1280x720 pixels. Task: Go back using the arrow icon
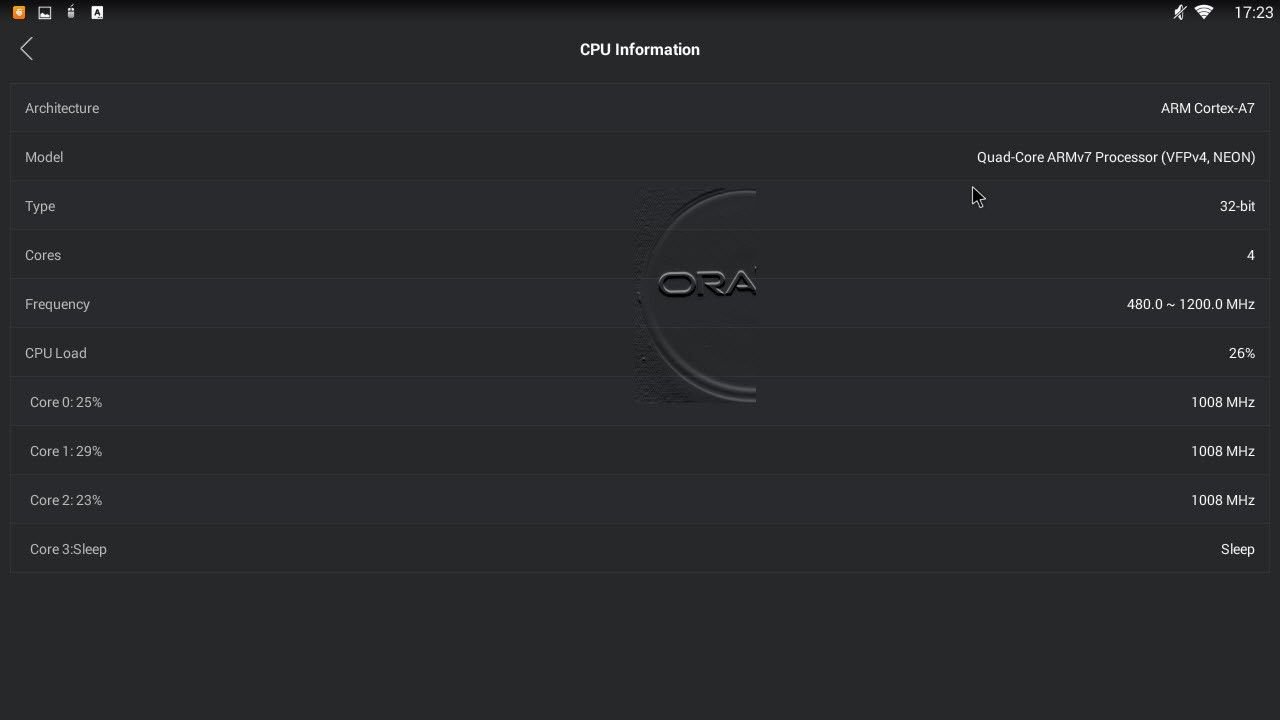click(x=27, y=49)
